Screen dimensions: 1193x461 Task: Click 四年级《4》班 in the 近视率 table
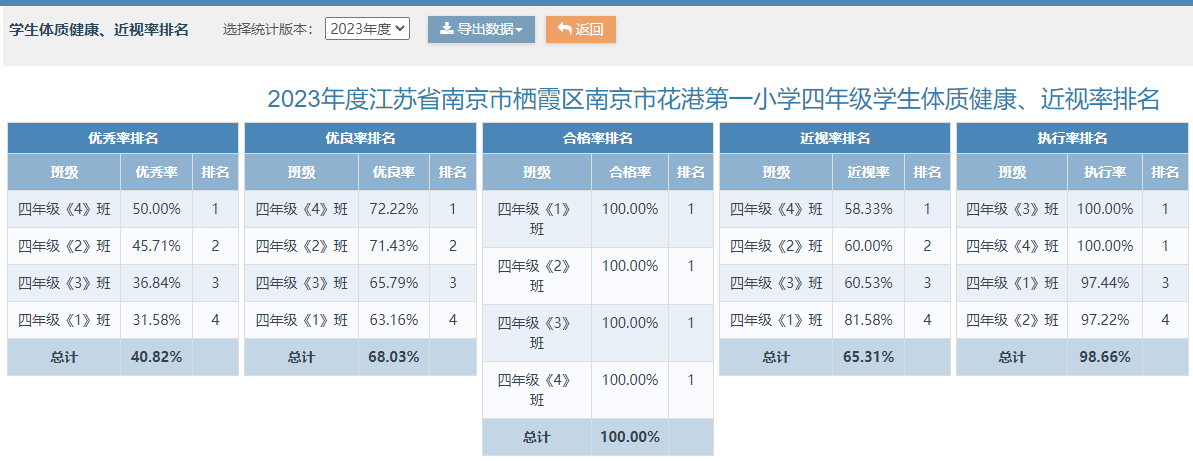pyautogui.click(x=776, y=208)
